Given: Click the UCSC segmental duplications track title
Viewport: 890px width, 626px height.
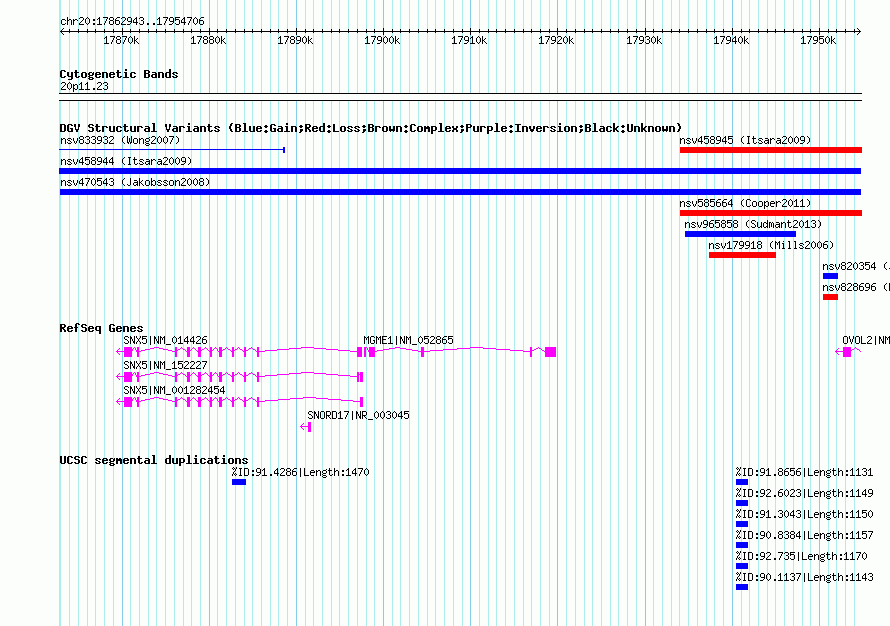Looking at the screenshot, I should 154,460.
